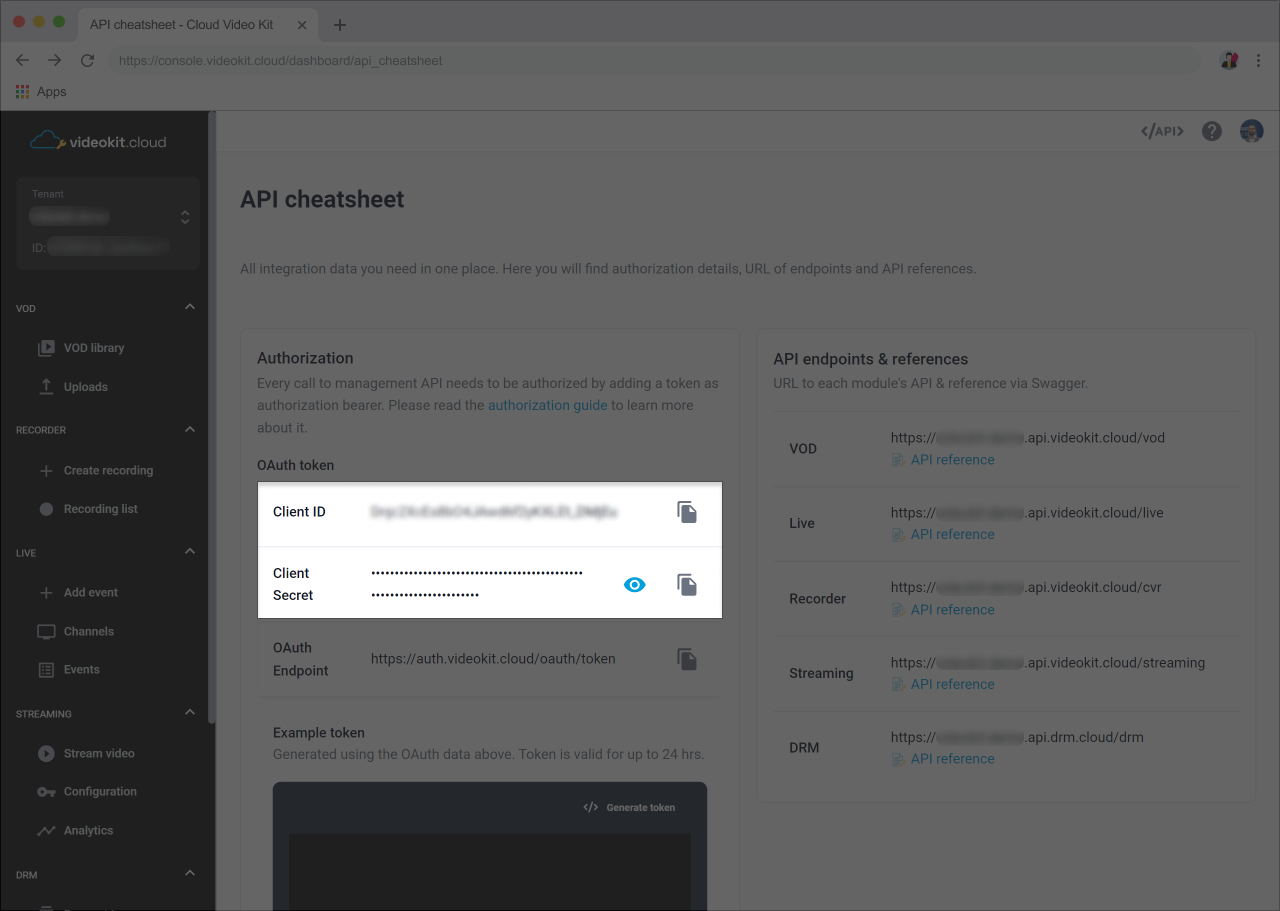1280x911 pixels.
Task: Click the browser back arrow
Action: 23,60
